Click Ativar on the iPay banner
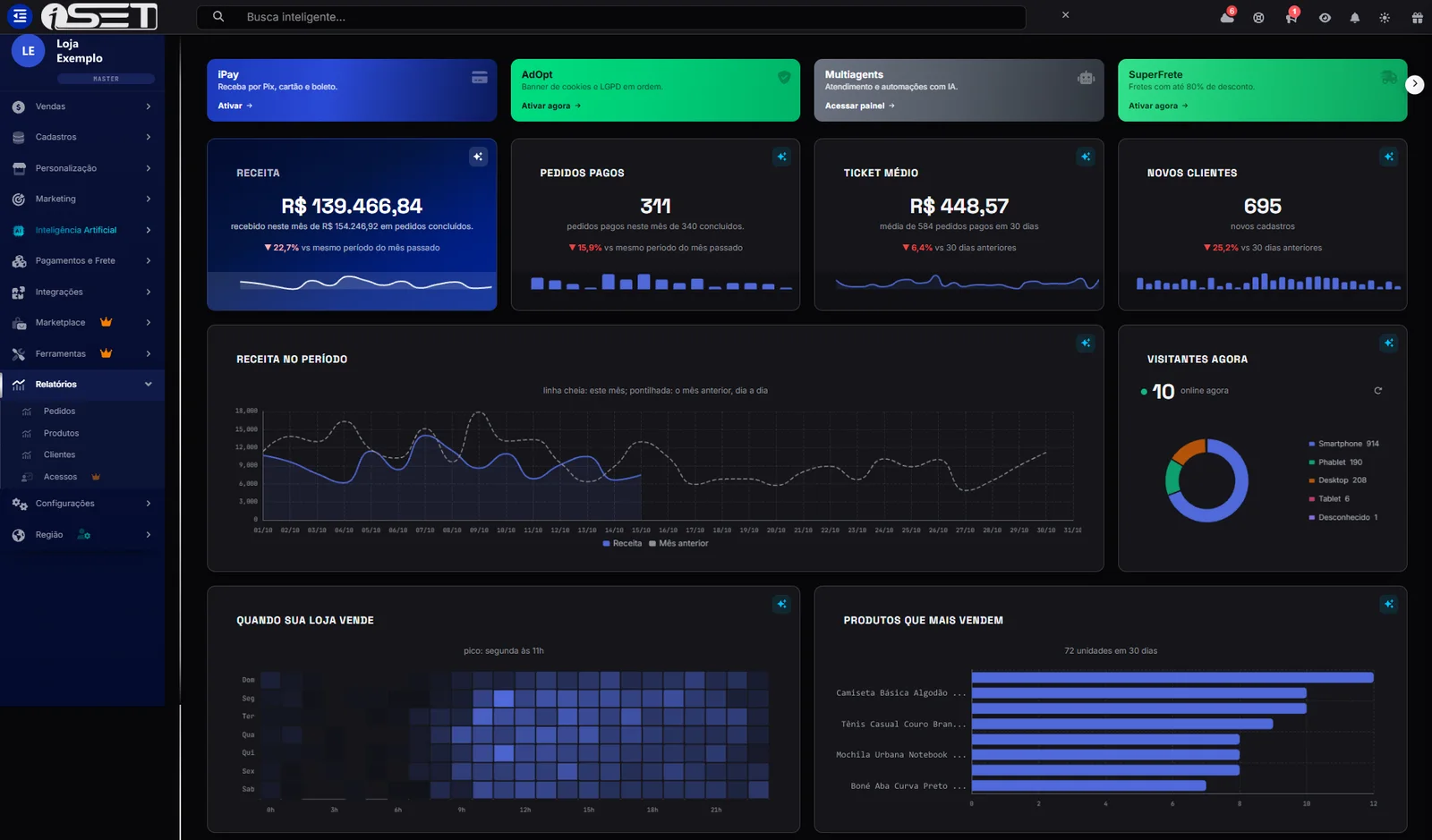The image size is (1432, 840). [x=235, y=106]
